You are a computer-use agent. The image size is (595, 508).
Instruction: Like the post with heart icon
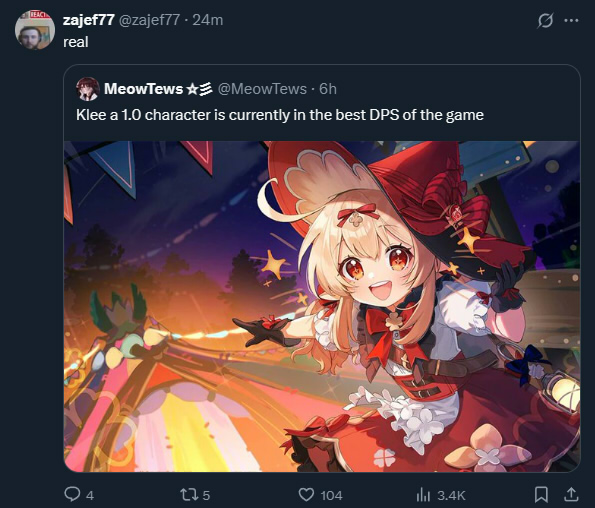[x=306, y=495]
